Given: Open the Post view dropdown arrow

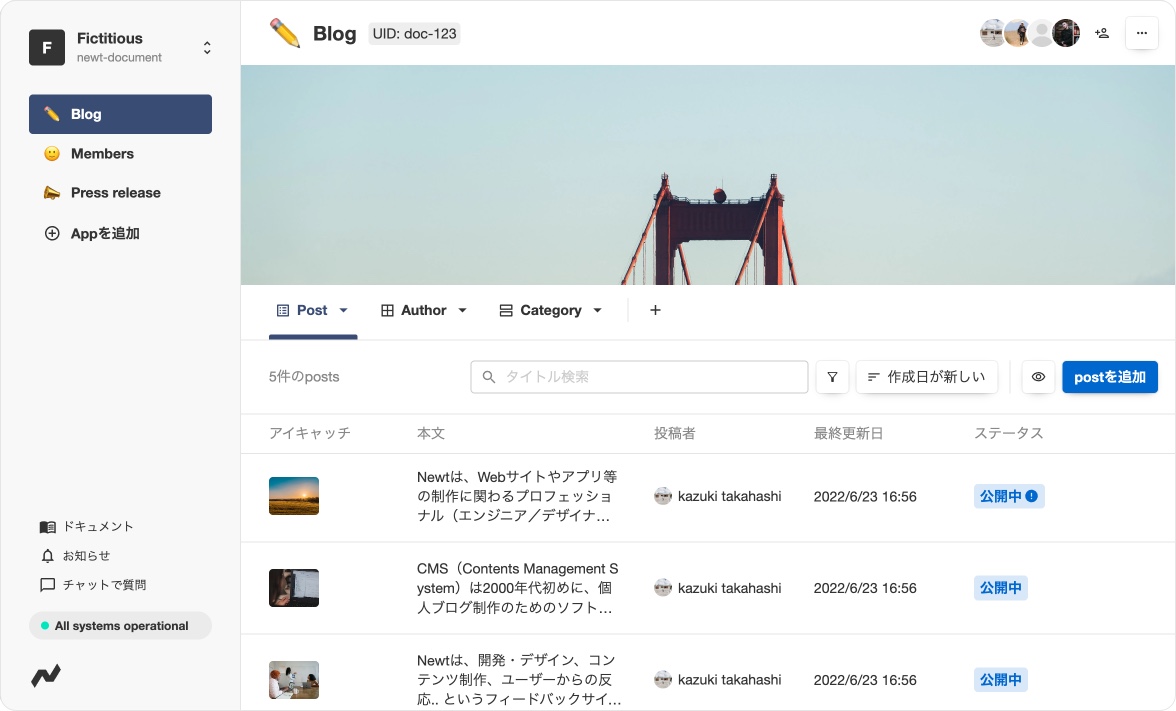Looking at the screenshot, I should pyautogui.click(x=341, y=310).
